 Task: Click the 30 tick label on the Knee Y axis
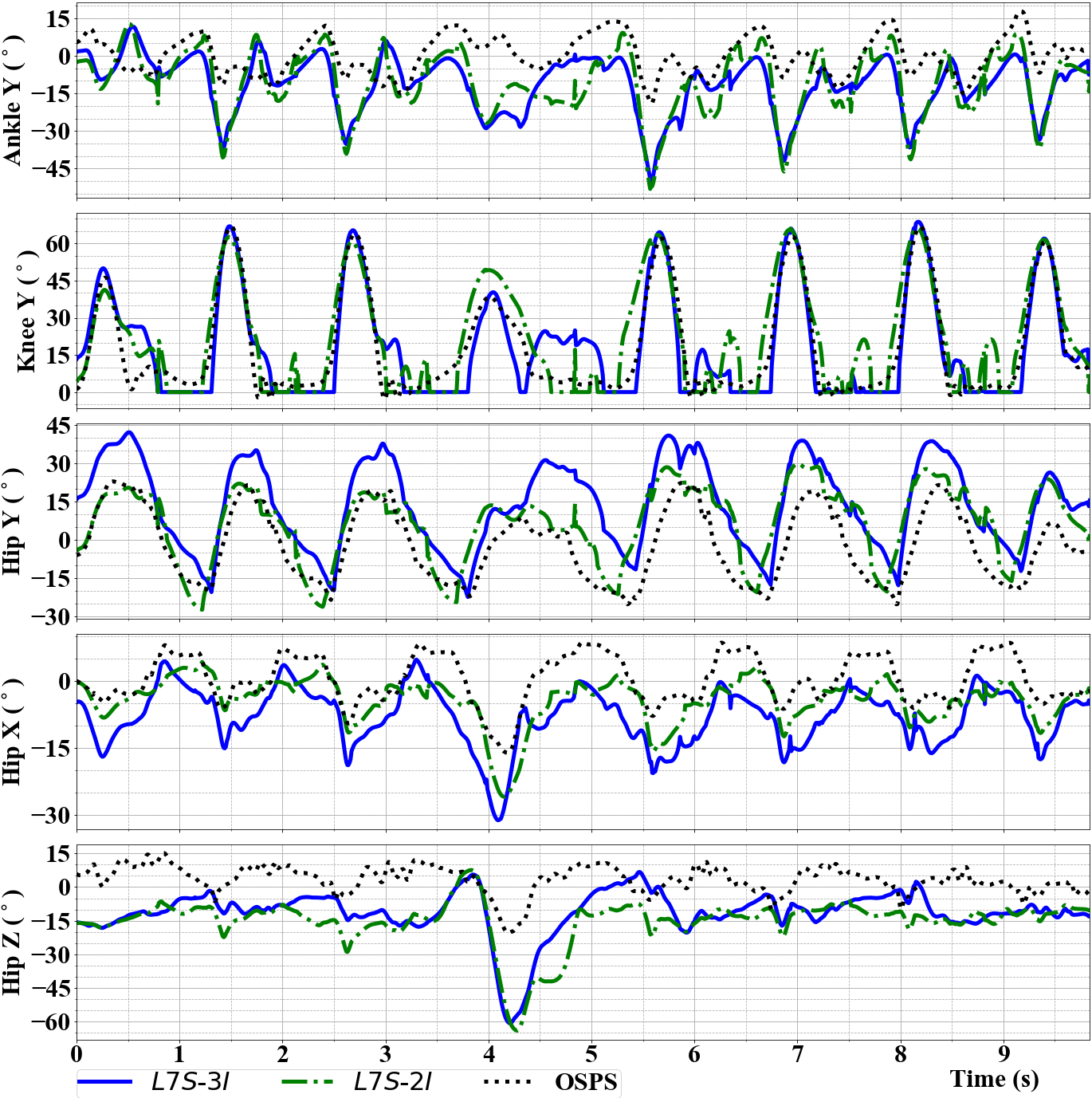58,318
